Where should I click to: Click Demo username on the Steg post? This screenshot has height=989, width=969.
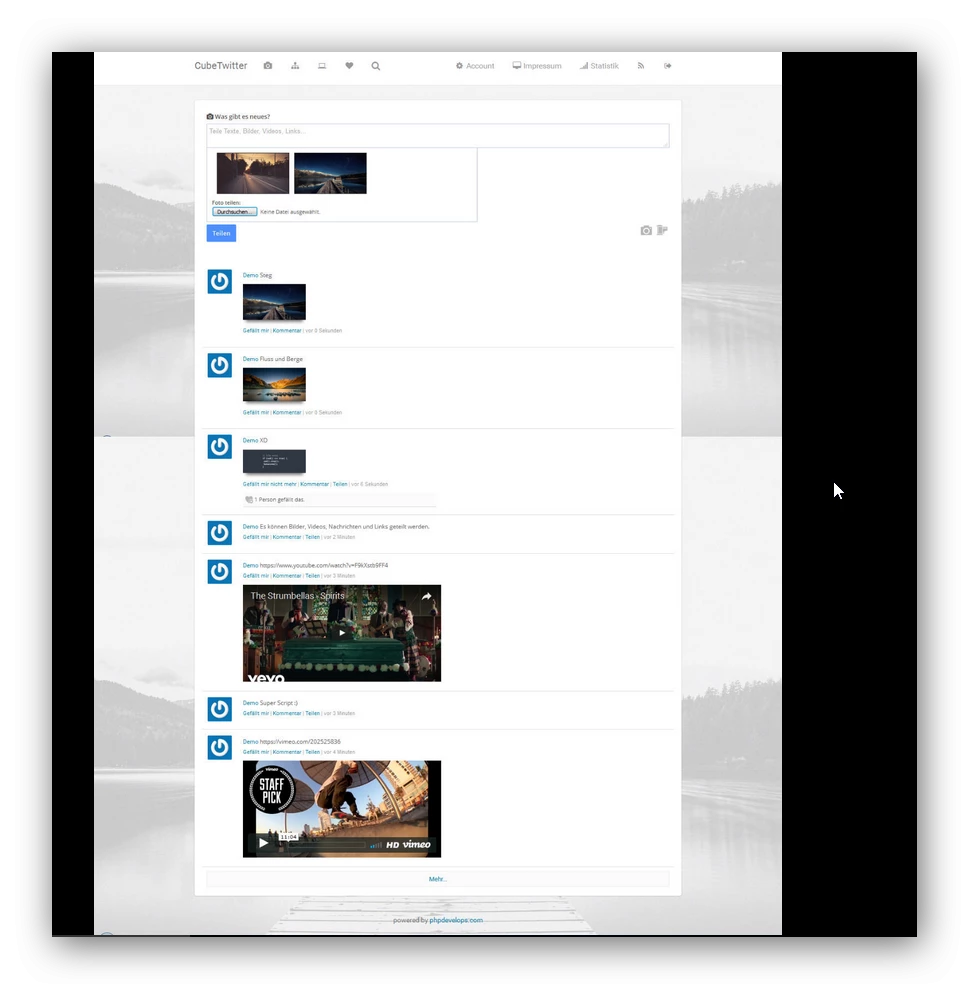[250, 275]
